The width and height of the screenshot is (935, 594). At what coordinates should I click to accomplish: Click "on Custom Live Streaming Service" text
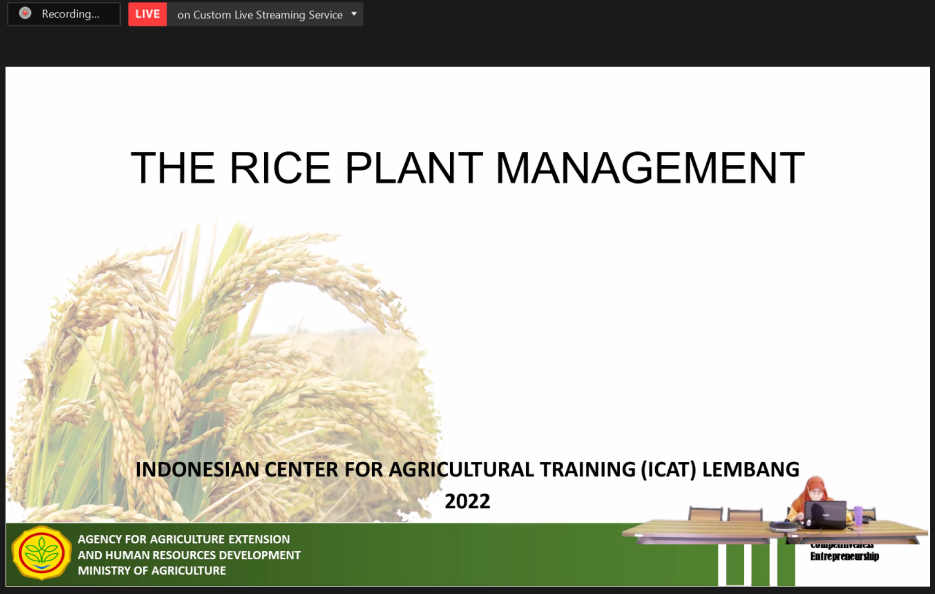259,14
